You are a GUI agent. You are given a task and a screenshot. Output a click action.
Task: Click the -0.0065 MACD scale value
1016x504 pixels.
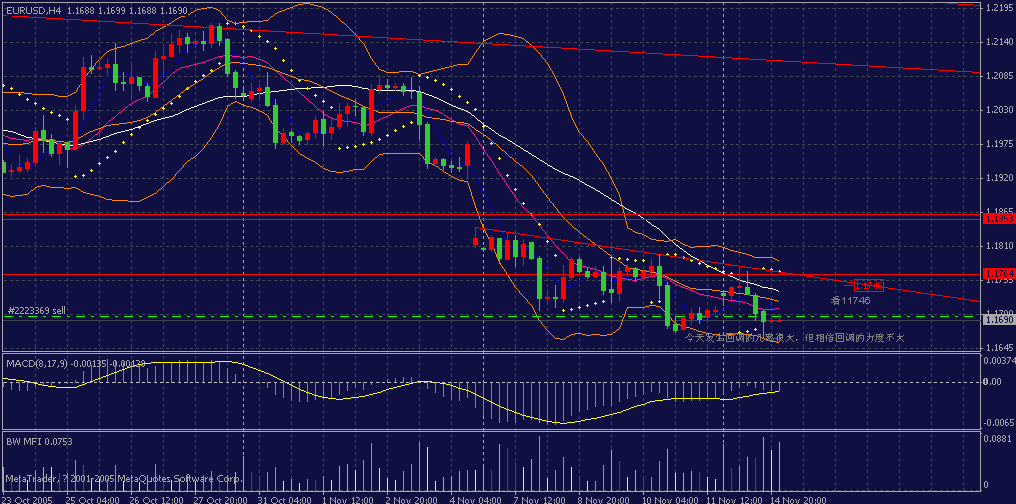(999, 422)
